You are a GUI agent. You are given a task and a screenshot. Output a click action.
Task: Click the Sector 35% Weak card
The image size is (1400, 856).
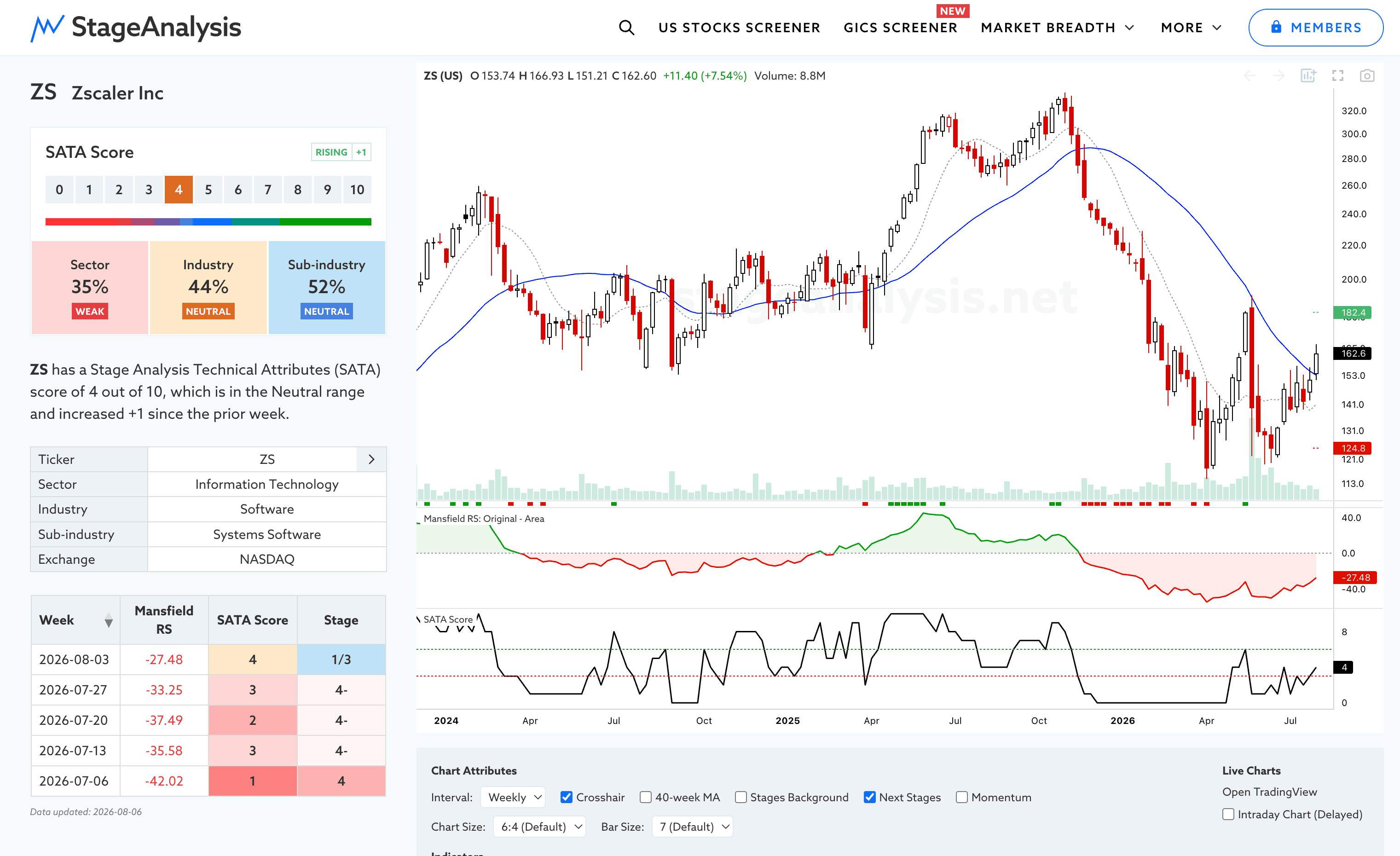(x=90, y=288)
